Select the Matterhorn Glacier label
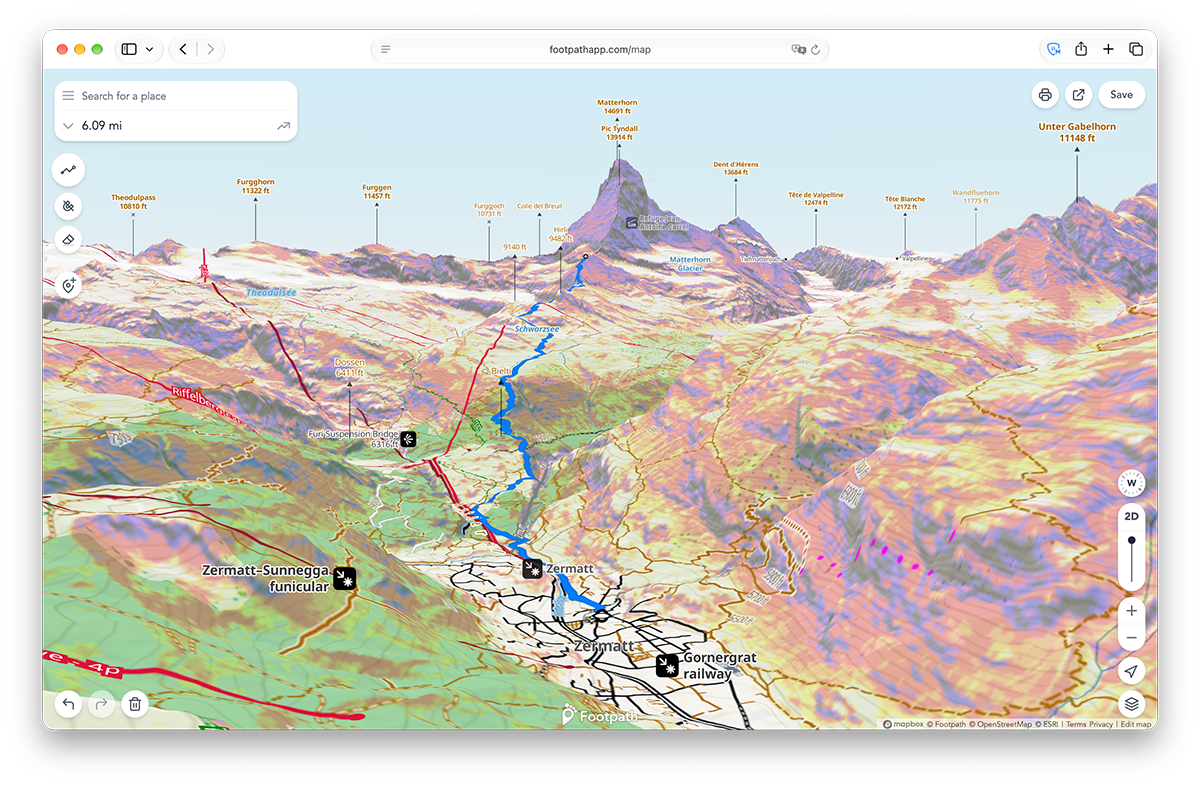 [692, 264]
